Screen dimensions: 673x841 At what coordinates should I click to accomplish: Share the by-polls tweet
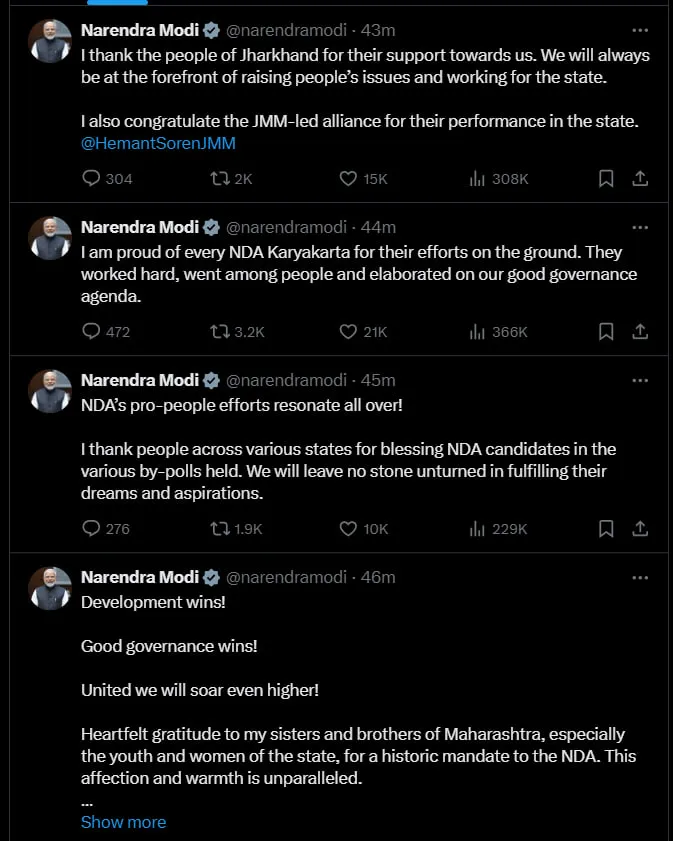(641, 528)
